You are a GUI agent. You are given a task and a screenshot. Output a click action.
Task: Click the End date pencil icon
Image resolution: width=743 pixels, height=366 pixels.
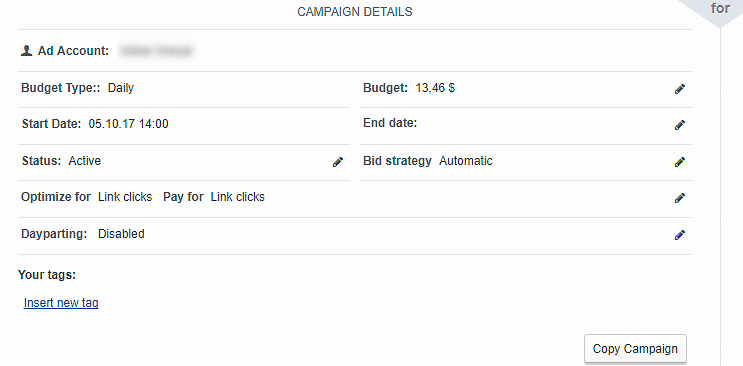(680, 125)
